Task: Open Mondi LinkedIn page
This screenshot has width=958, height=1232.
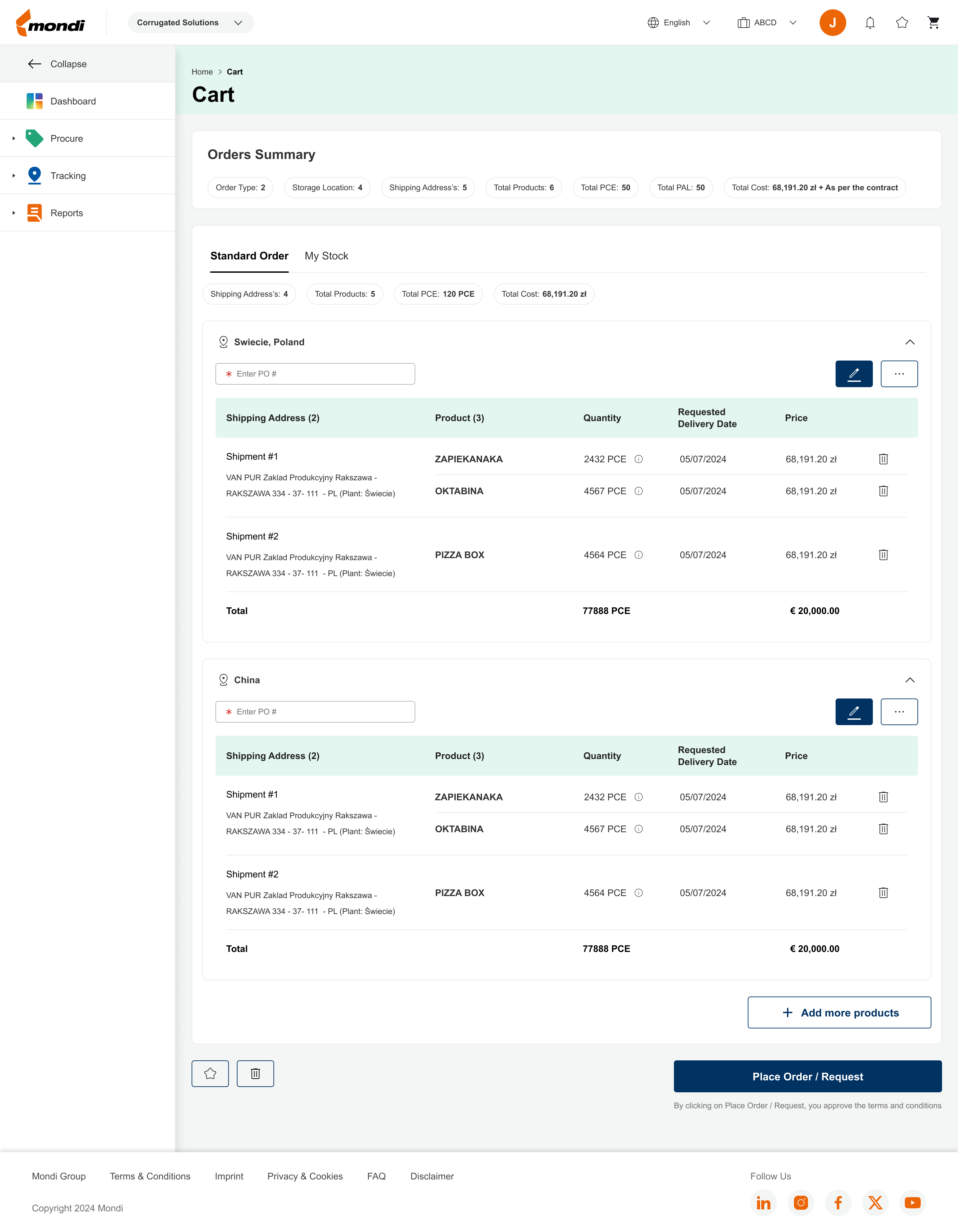Action: click(763, 1203)
